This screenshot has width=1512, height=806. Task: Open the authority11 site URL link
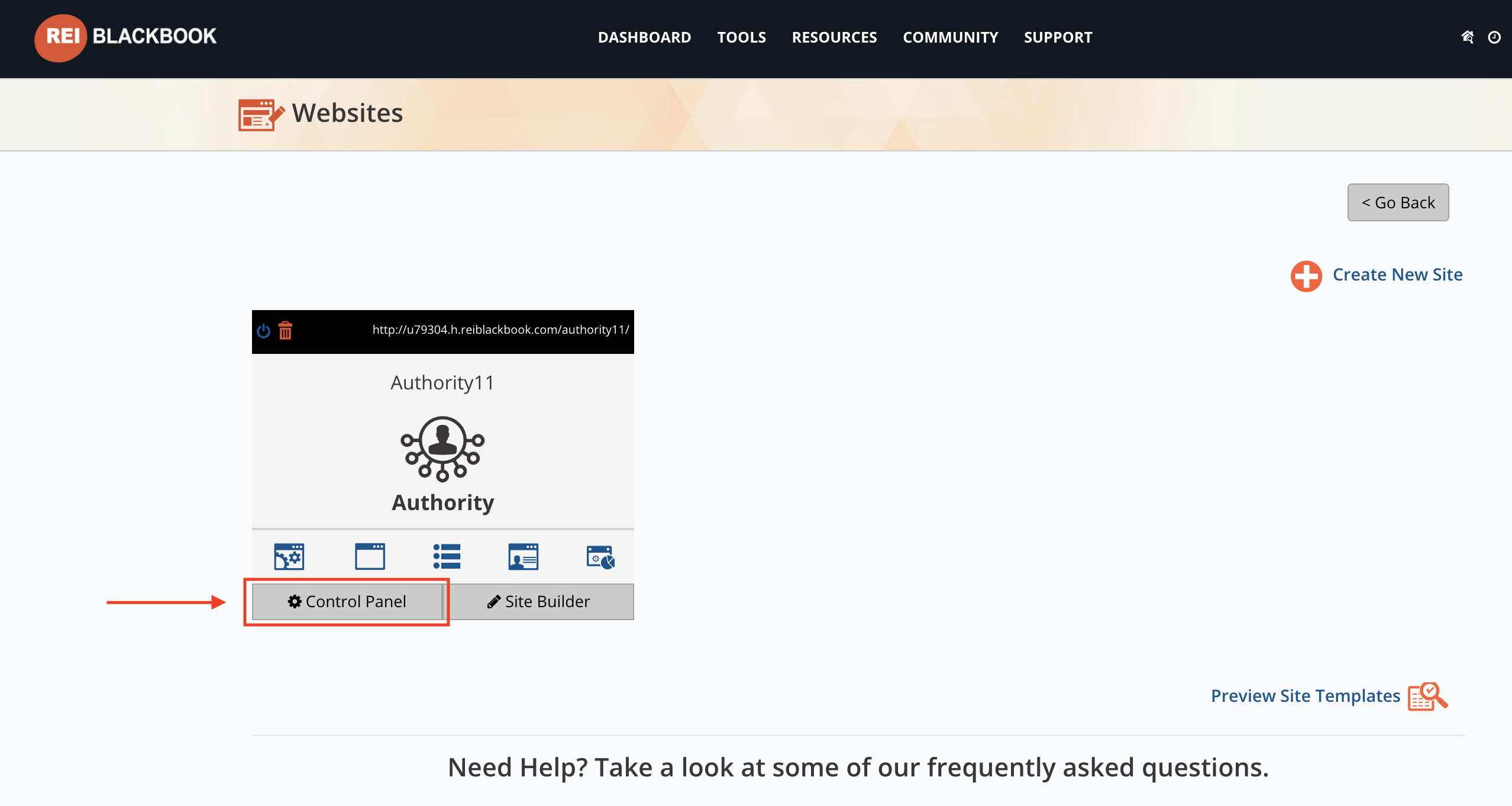click(x=501, y=330)
